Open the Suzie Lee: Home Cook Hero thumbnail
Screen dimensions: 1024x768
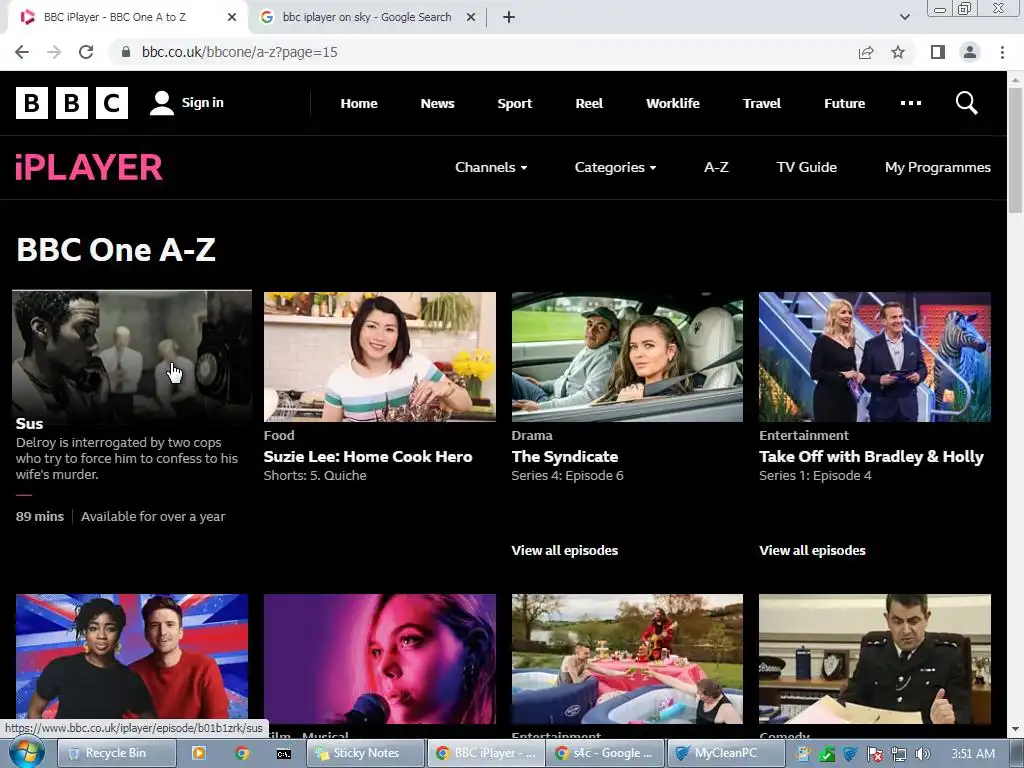click(x=379, y=357)
